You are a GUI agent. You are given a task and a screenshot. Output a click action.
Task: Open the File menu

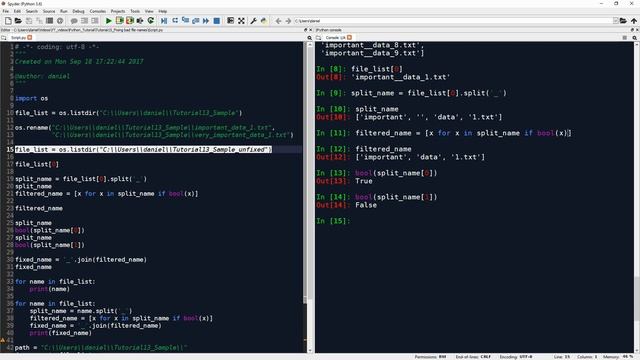point(6,11)
